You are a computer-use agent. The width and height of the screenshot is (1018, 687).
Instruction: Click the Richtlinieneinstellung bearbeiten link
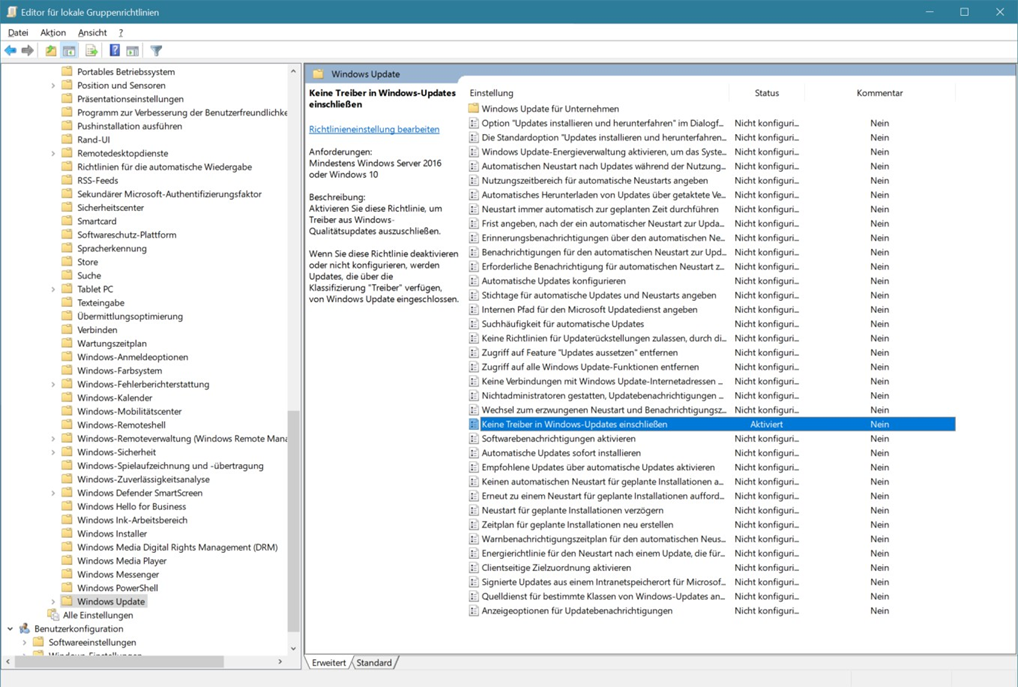pos(374,129)
